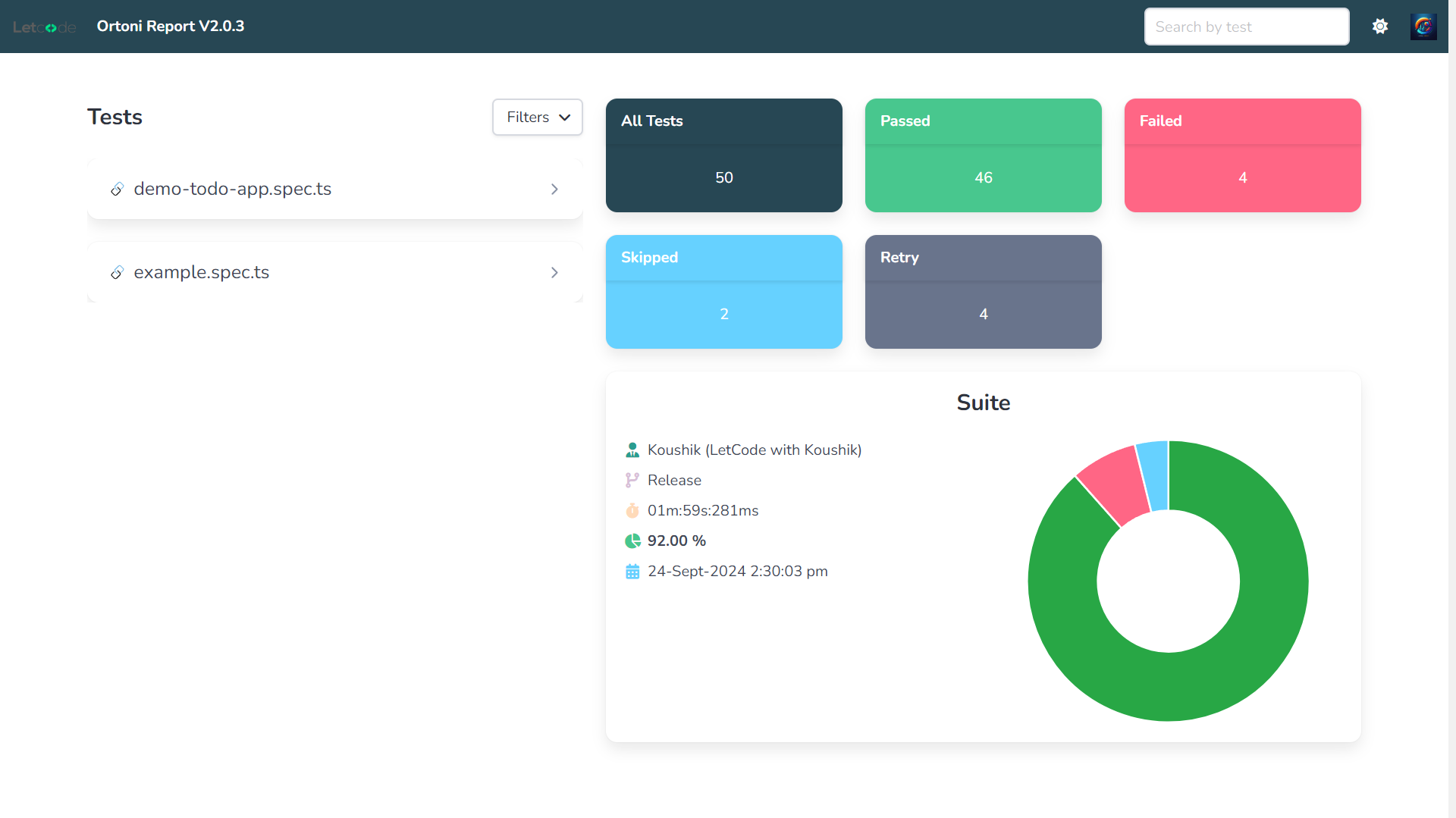
Task: Select the Passed tests card
Action: click(x=984, y=155)
